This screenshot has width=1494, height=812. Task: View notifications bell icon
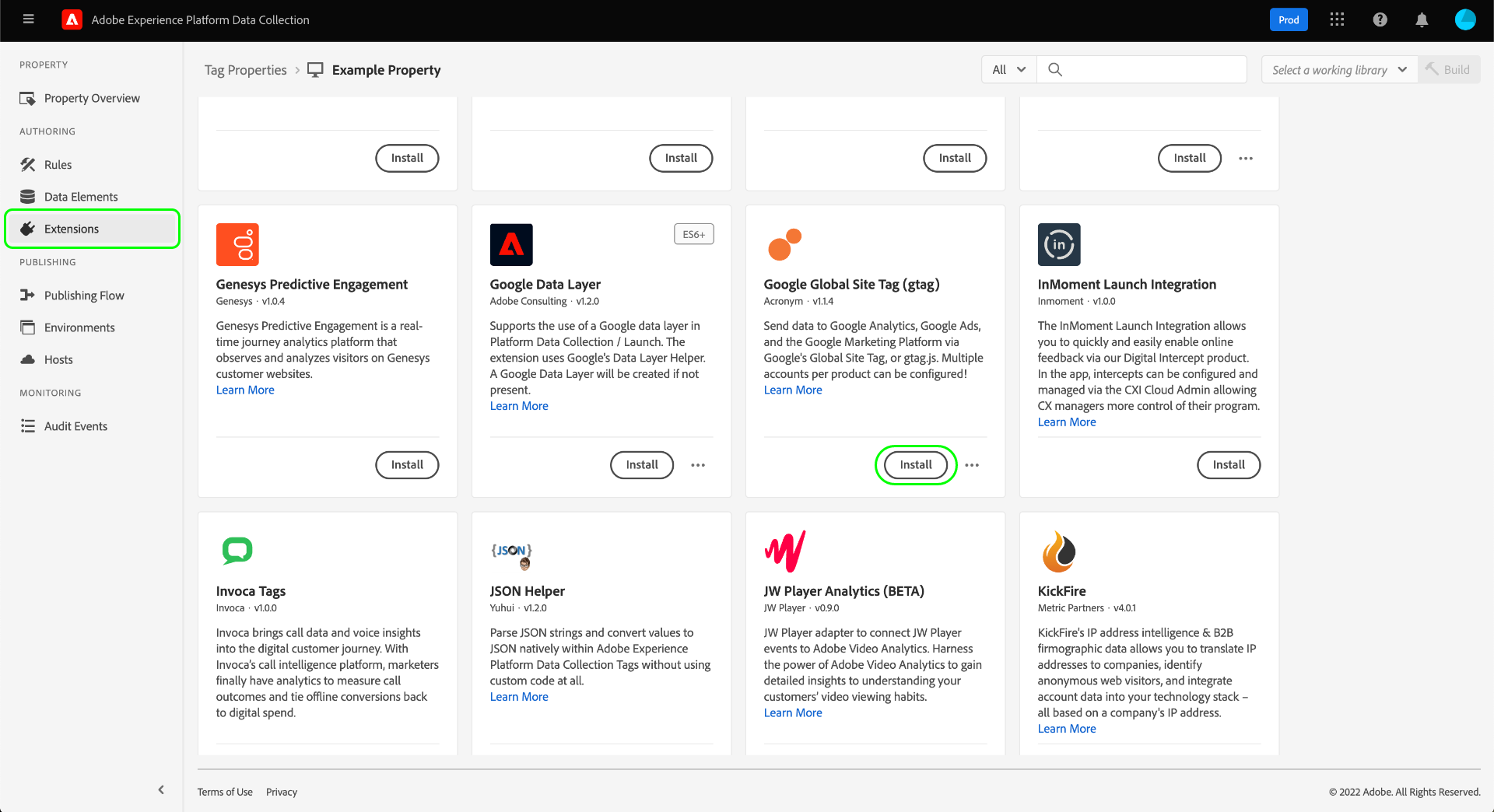point(1422,19)
